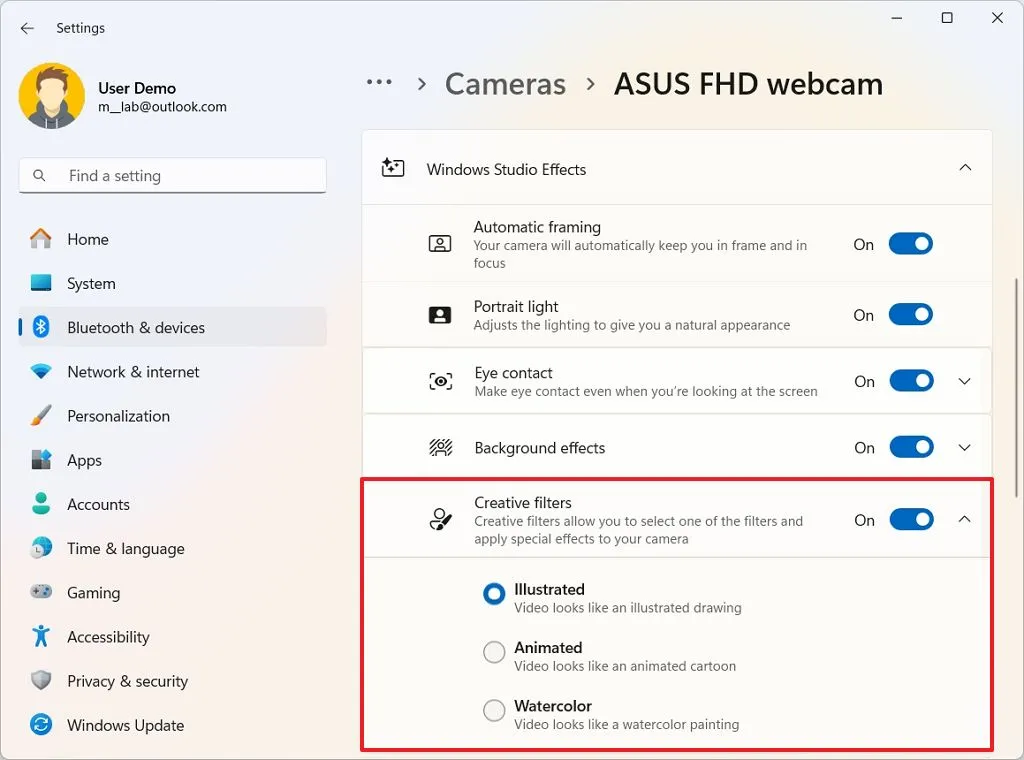Turn off Automatic framing

point(910,243)
